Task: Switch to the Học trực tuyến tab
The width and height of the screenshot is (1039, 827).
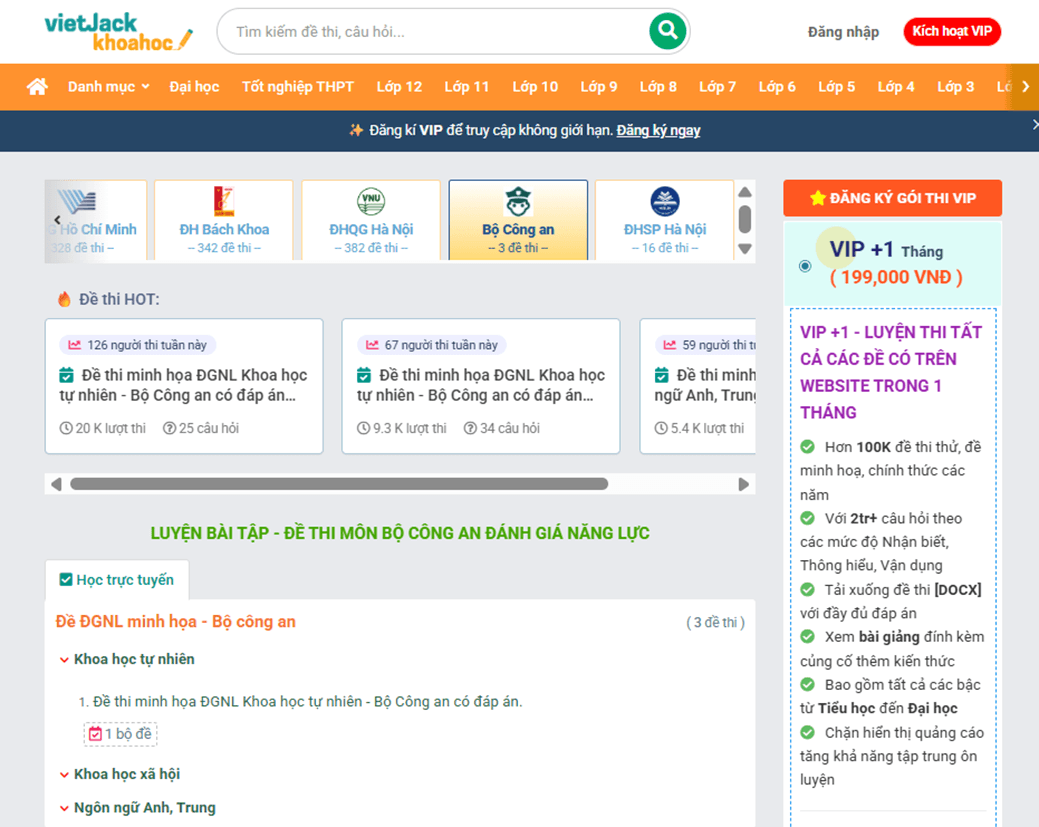Action: pos(116,580)
